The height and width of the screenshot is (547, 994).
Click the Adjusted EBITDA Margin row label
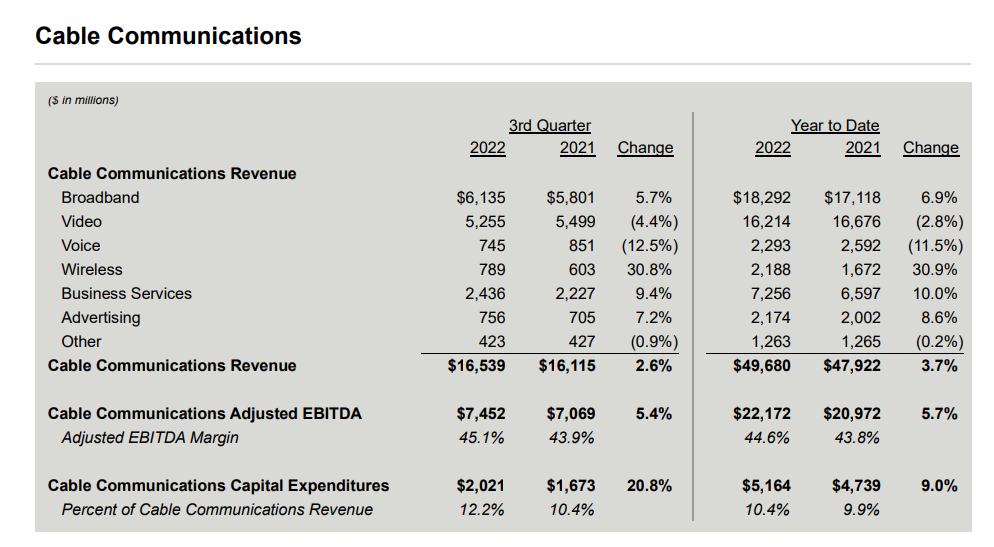(x=150, y=438)
